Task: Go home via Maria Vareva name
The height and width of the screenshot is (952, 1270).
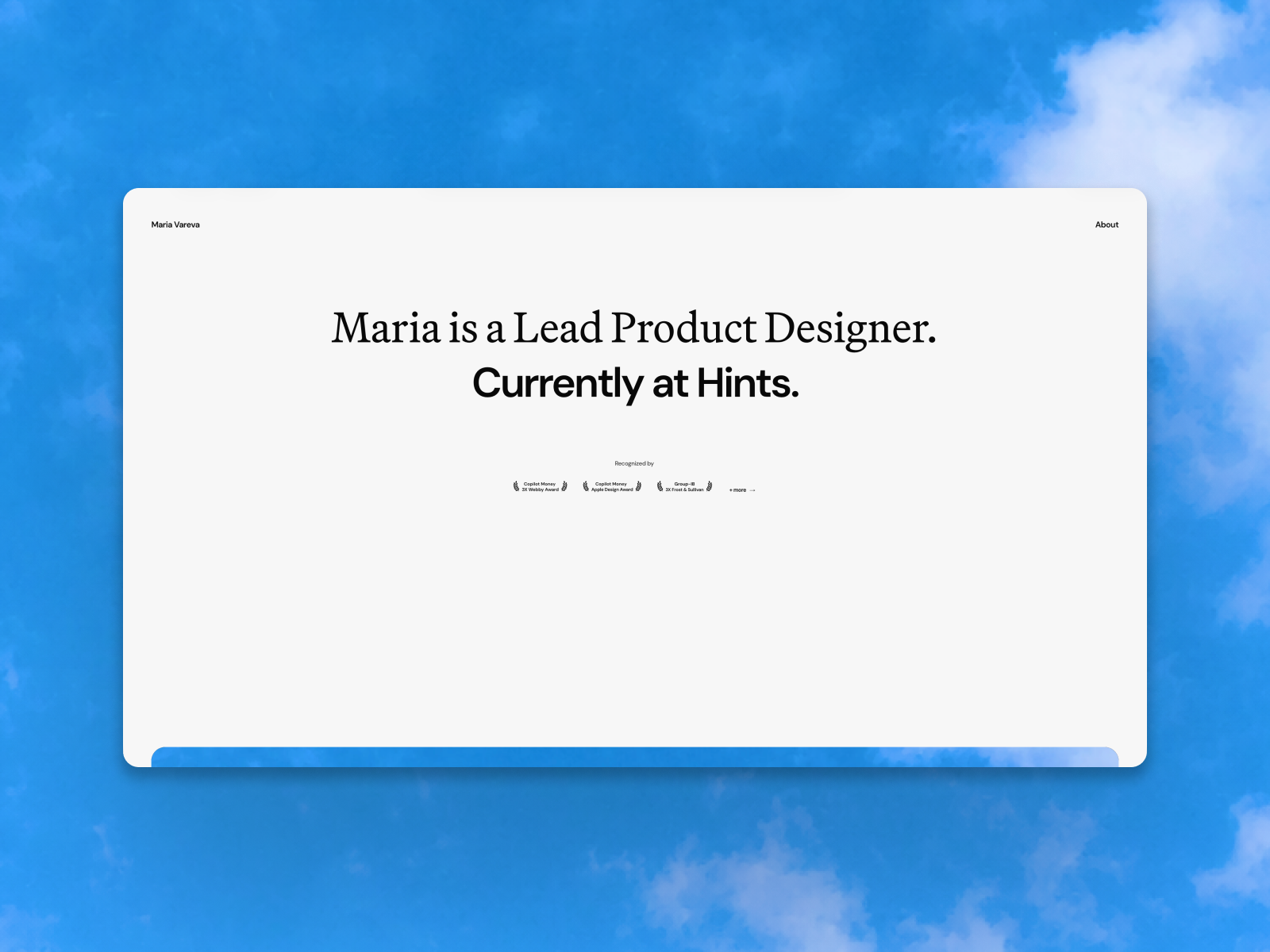Action: (175, 225)
